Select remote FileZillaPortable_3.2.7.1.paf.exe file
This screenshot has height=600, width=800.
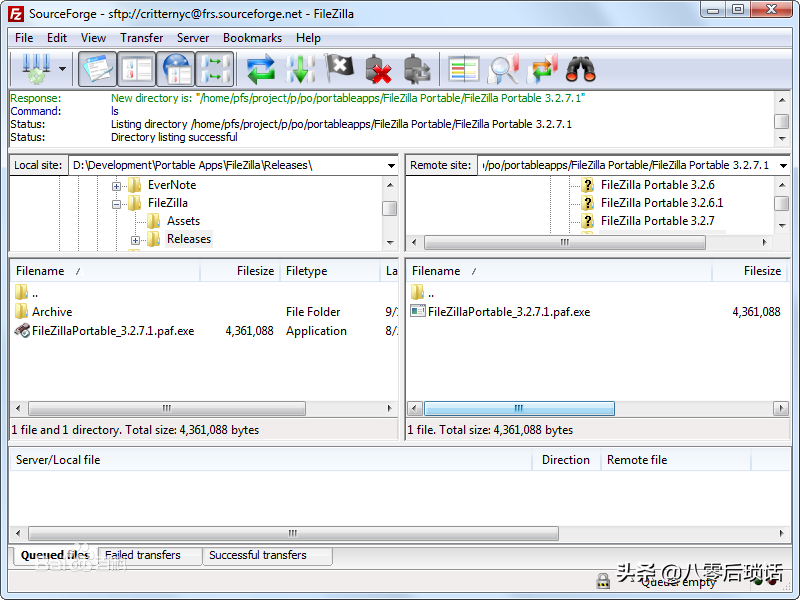509,312
